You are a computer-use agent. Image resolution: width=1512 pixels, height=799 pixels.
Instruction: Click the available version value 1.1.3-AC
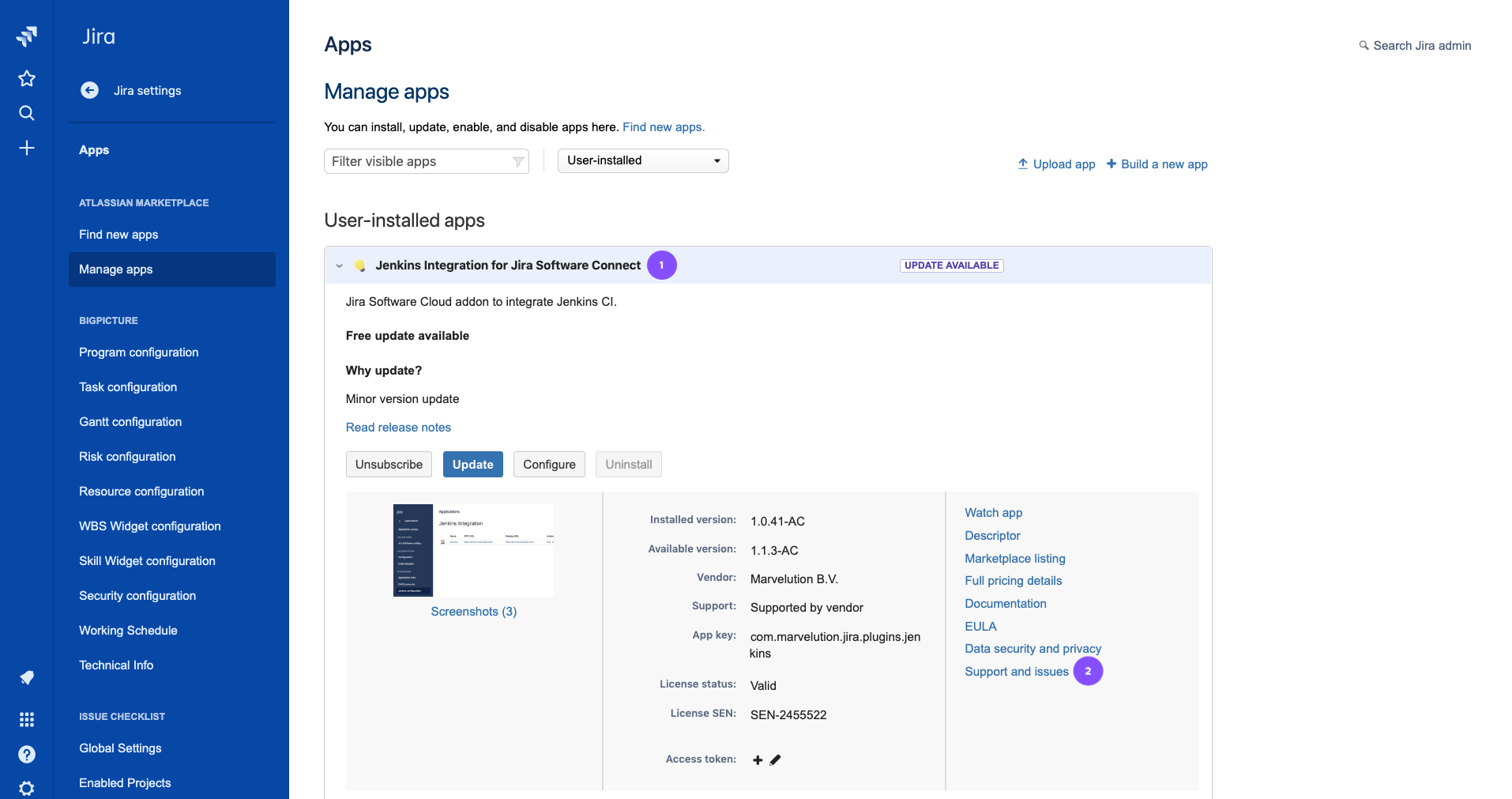click(x=774, y=551)
